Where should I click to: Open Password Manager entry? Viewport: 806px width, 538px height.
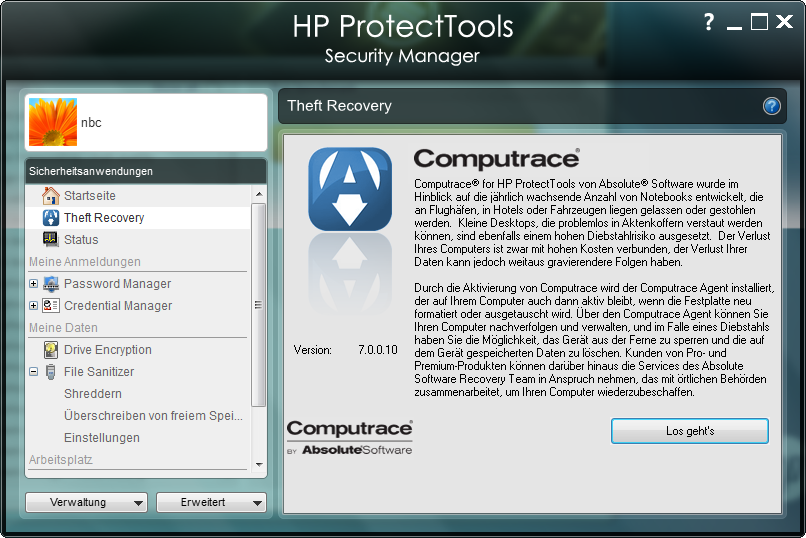[118, 284]
